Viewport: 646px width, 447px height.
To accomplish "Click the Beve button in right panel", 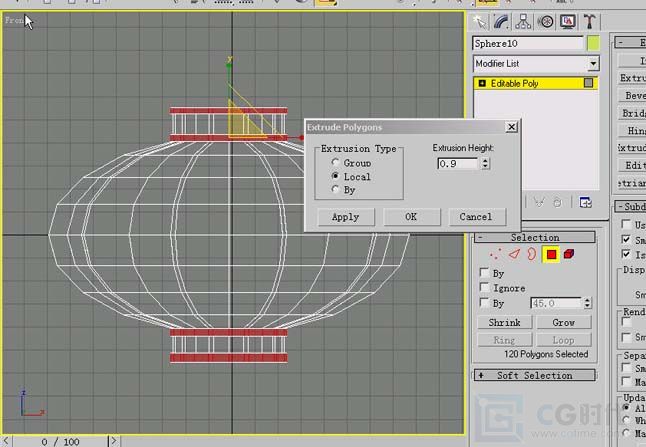I will click(x=632, y=96).
